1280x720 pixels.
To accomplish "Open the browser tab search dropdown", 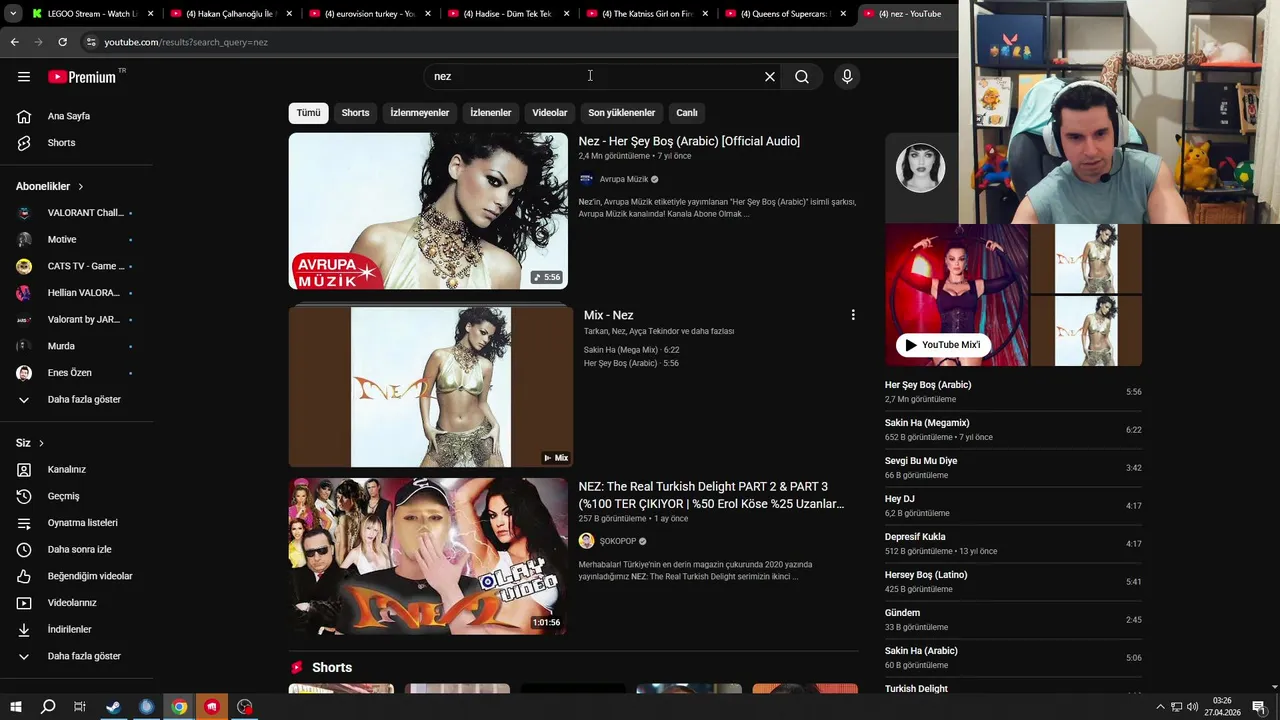I will pos(13,14).
